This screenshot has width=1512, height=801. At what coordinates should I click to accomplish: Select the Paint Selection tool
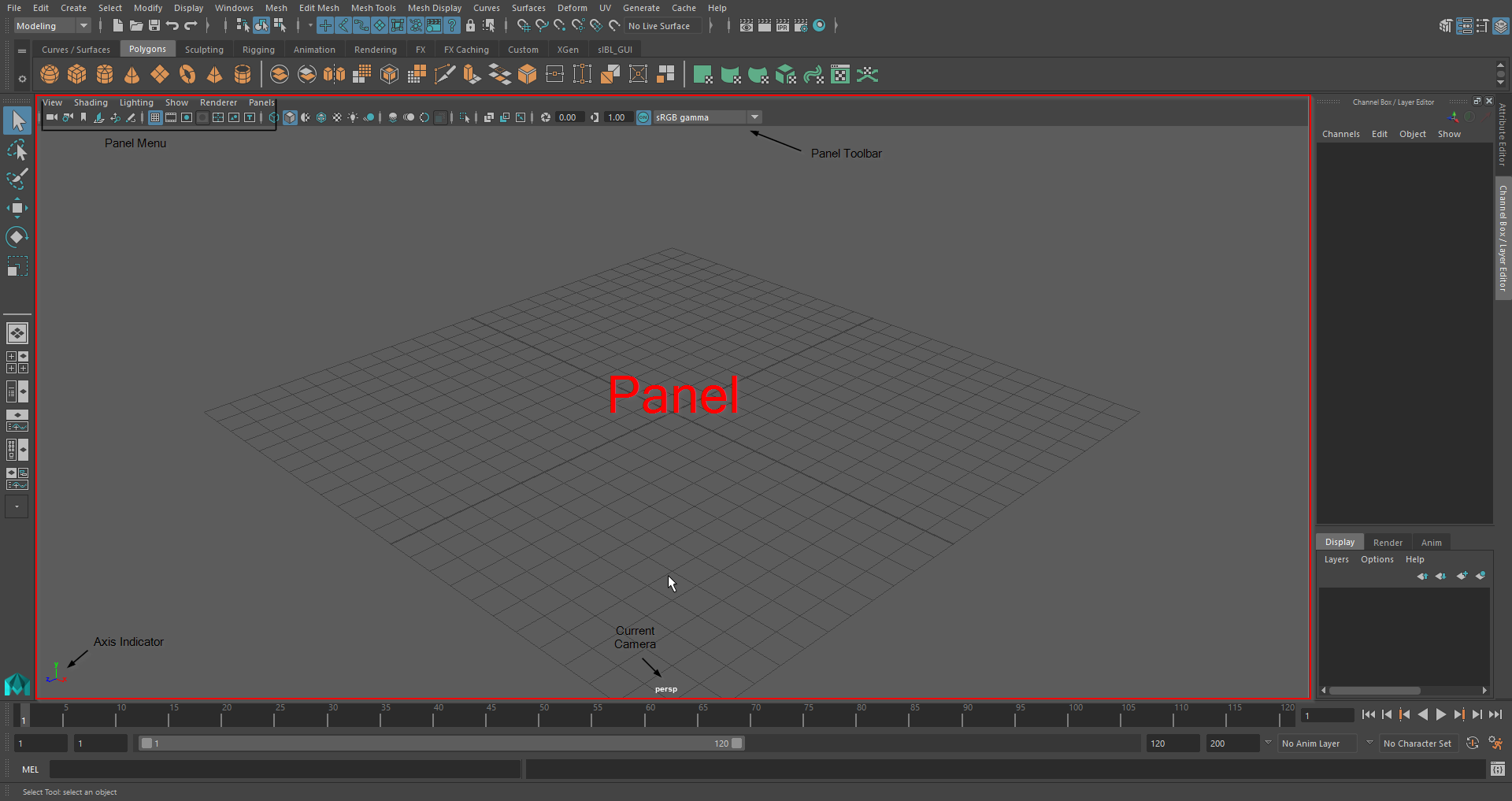pyautogui.click(x=17, y=180)
